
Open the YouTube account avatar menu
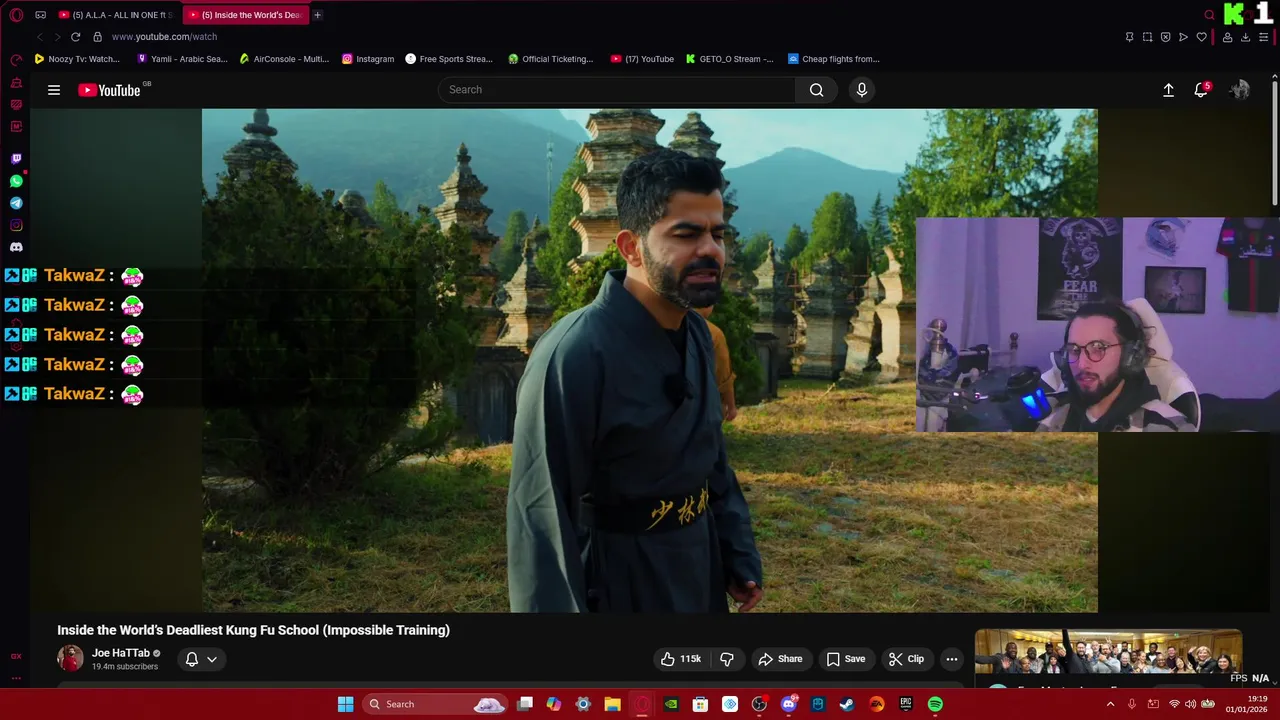tap(1240, 90)
